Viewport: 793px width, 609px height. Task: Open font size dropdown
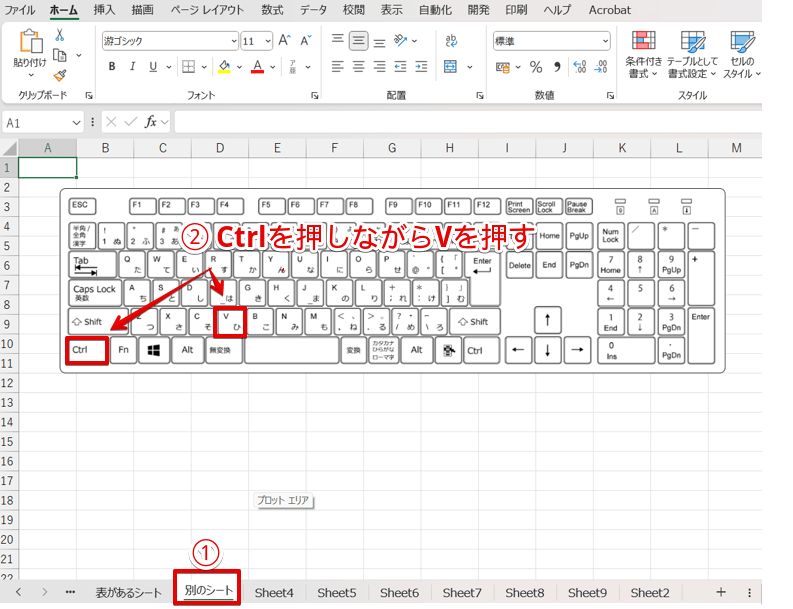(268, 41)
